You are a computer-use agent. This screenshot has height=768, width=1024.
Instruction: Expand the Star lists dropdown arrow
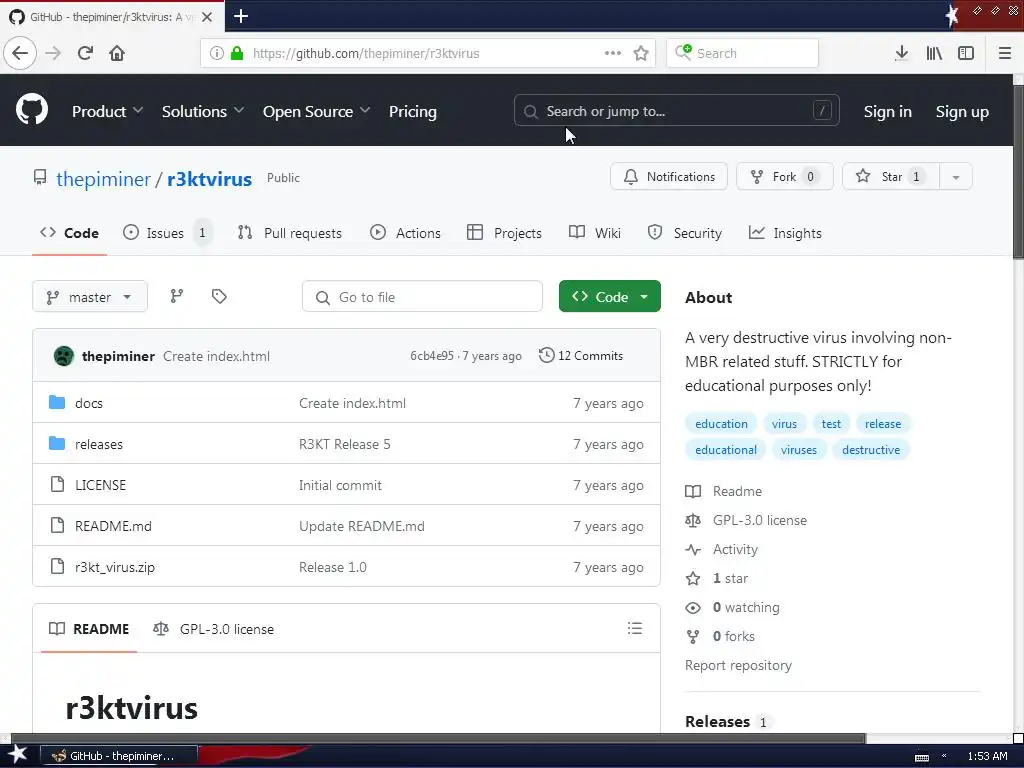955,176
